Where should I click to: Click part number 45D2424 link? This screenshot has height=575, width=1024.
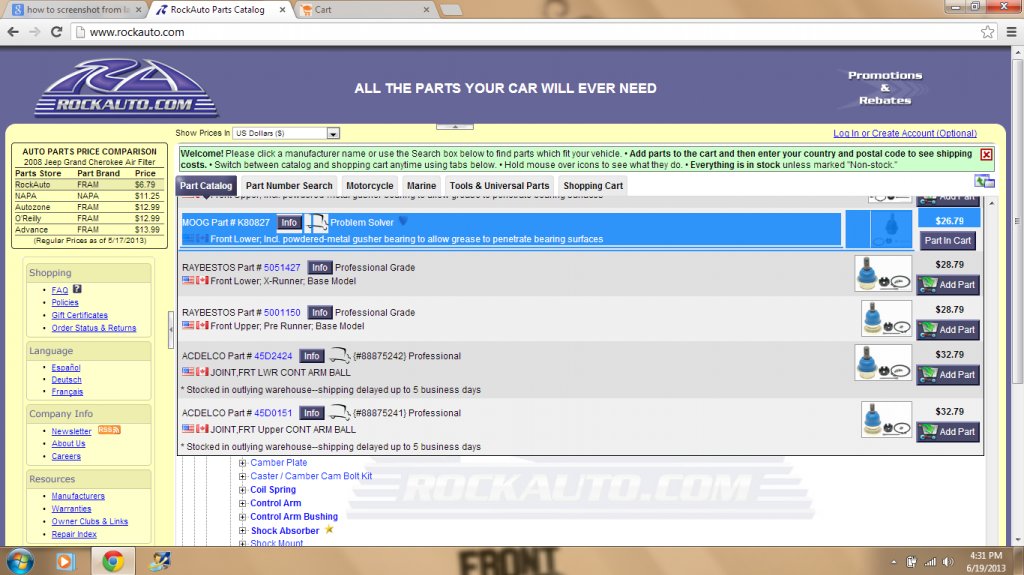[273, 356]
